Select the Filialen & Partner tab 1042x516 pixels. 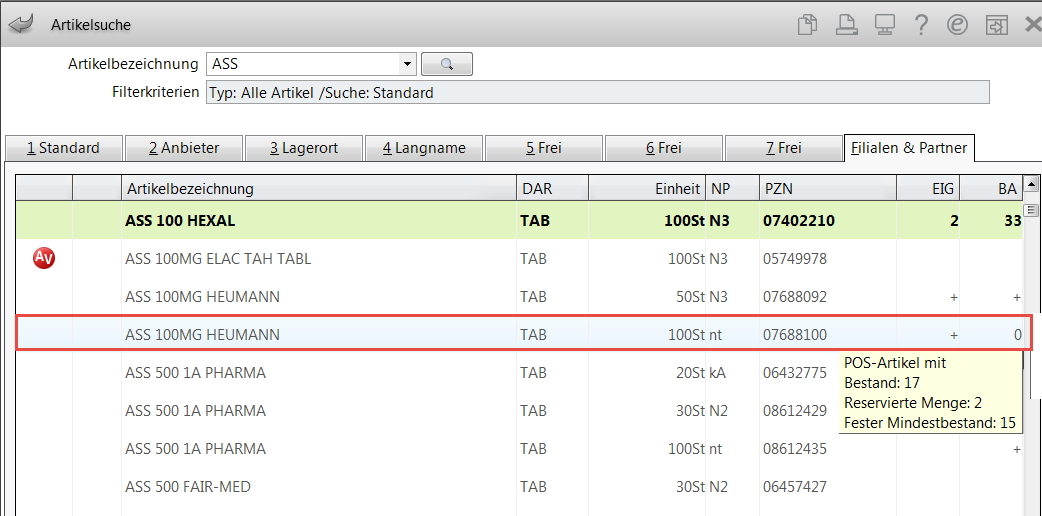tap(908, 148)
